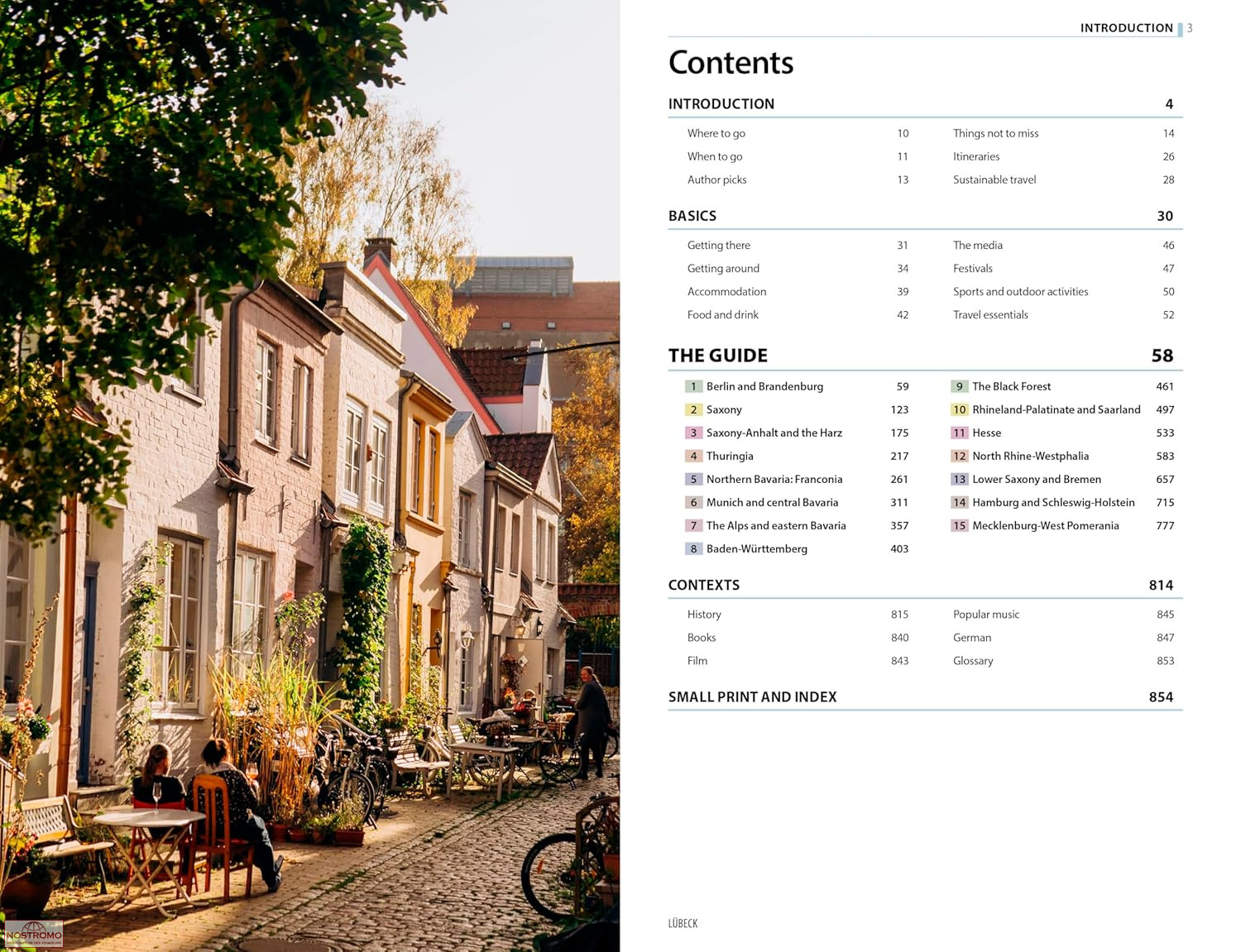Click chapter number 6 box
1241x952 pixels.
click(x=693, y=502)
